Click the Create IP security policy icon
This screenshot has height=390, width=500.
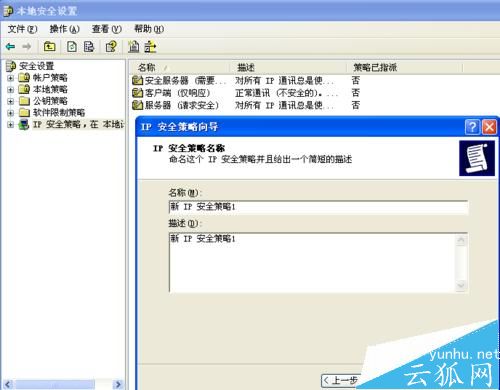click(x=134, y=46)
